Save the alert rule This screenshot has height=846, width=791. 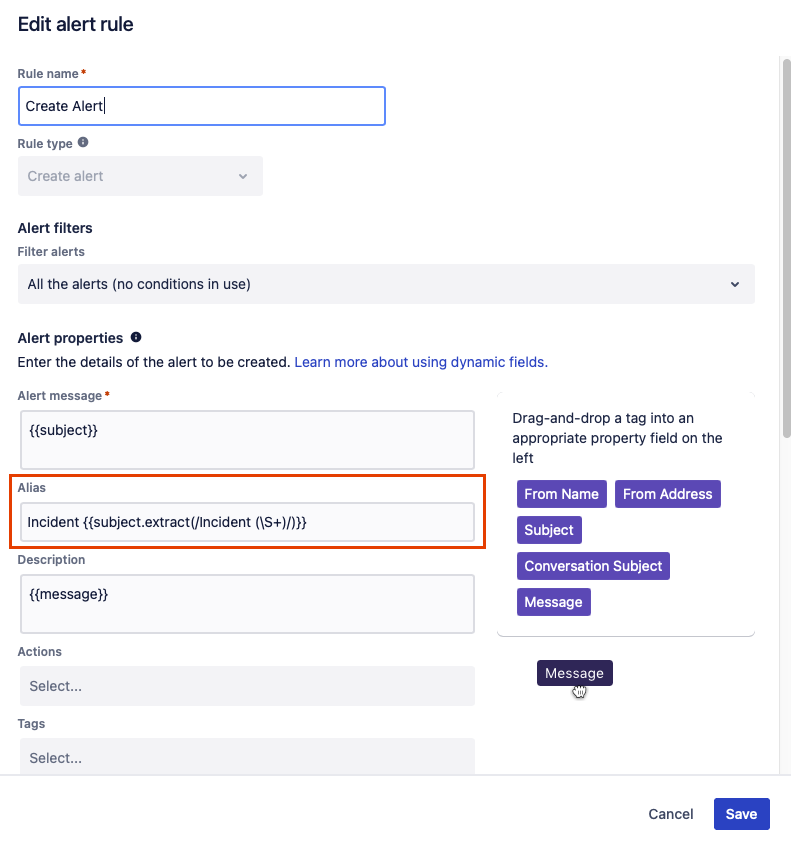741,814
